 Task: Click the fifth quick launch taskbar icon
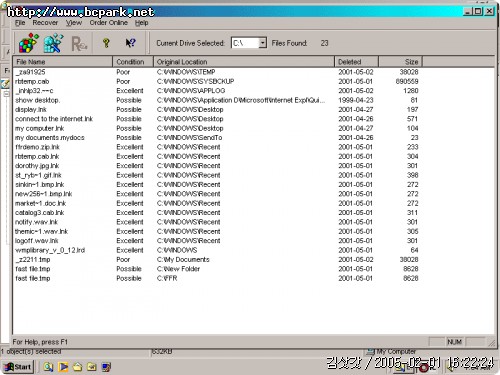[x=106, y=367]
